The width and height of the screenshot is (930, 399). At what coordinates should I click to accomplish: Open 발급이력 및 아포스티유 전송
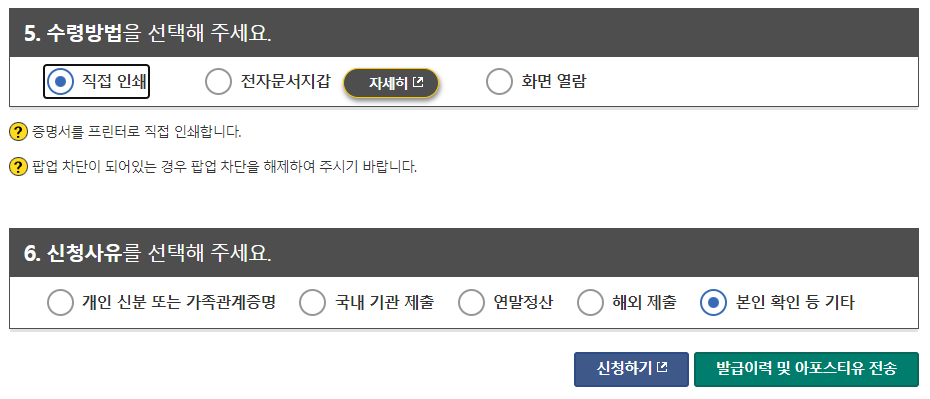click(x=806, y=369)
